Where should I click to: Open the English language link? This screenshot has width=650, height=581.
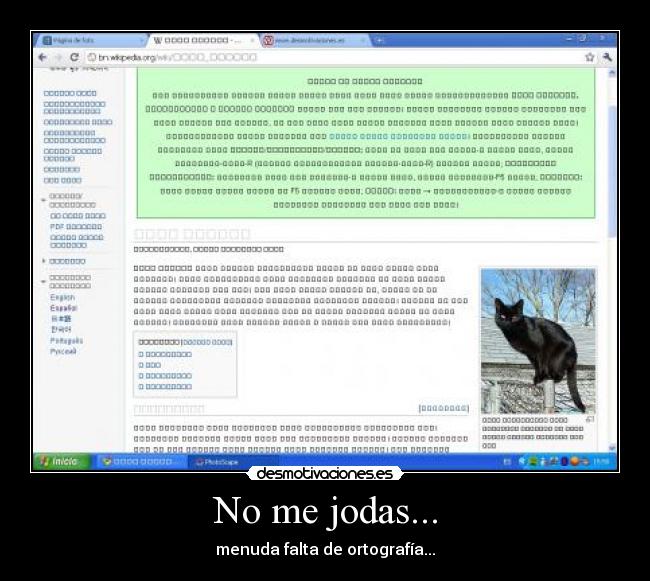(x=62, y=298)
